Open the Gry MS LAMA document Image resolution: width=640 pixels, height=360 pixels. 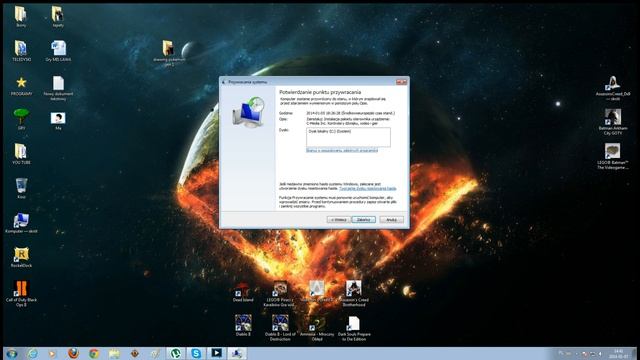coord(58,51)
